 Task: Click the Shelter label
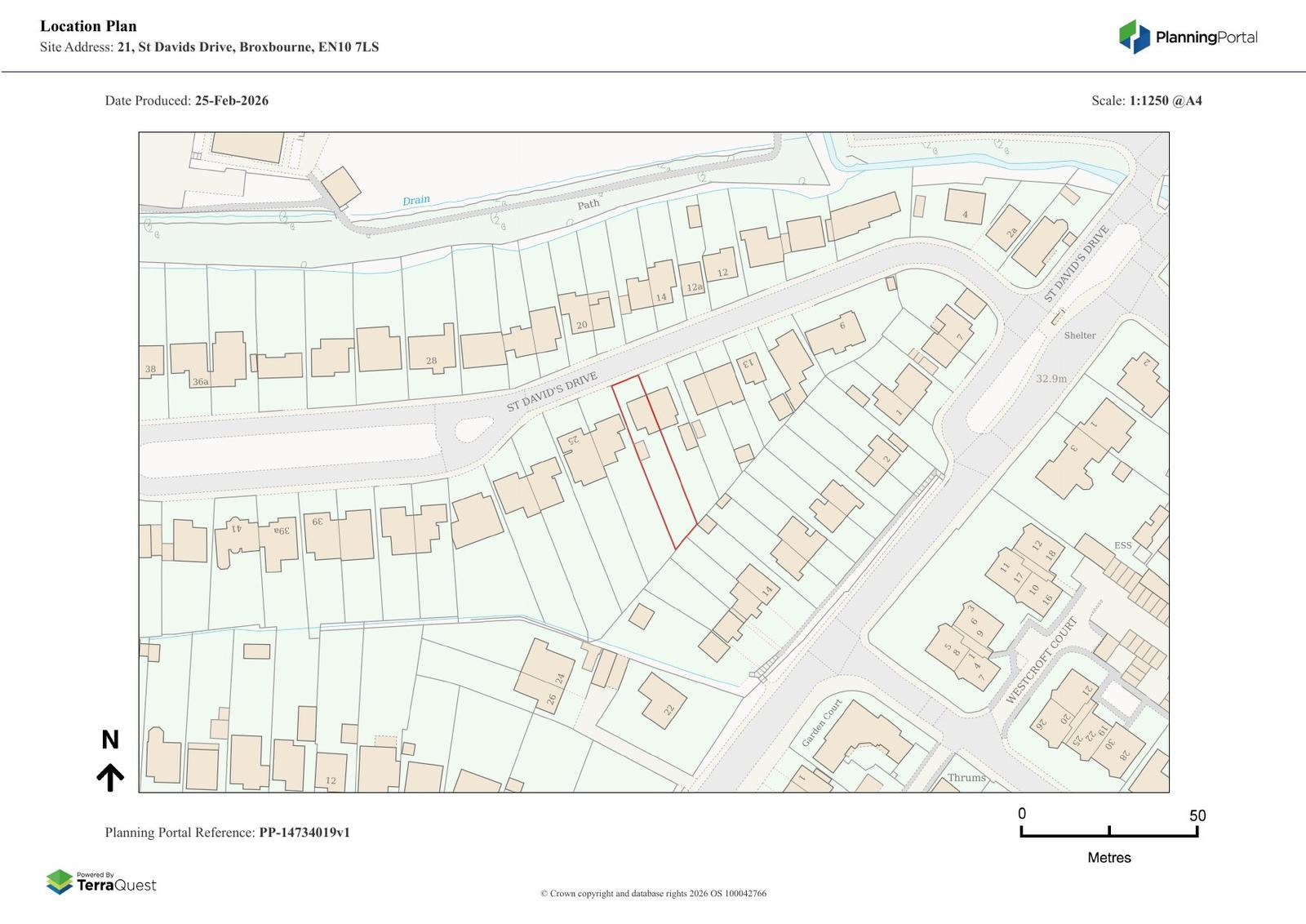pyautogui.click(x=1079, y=335)
